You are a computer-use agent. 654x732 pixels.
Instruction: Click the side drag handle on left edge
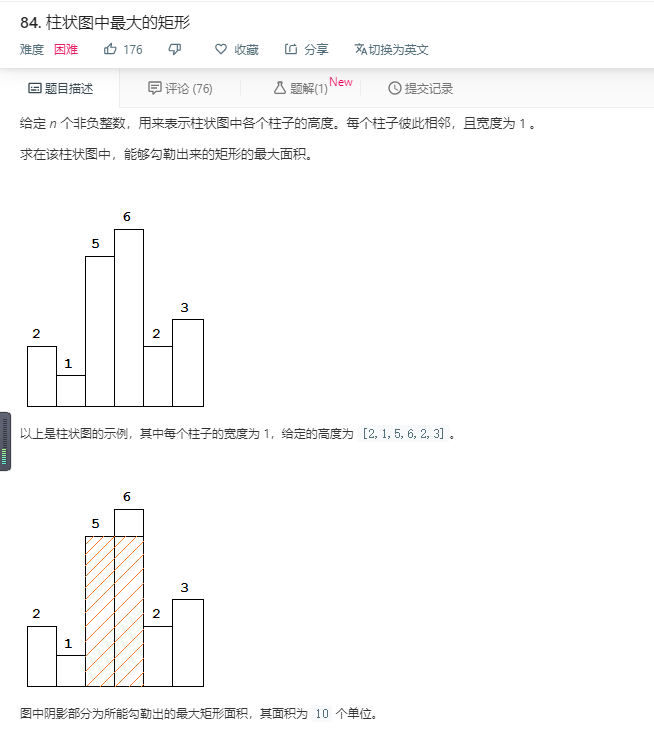[5, 441]
